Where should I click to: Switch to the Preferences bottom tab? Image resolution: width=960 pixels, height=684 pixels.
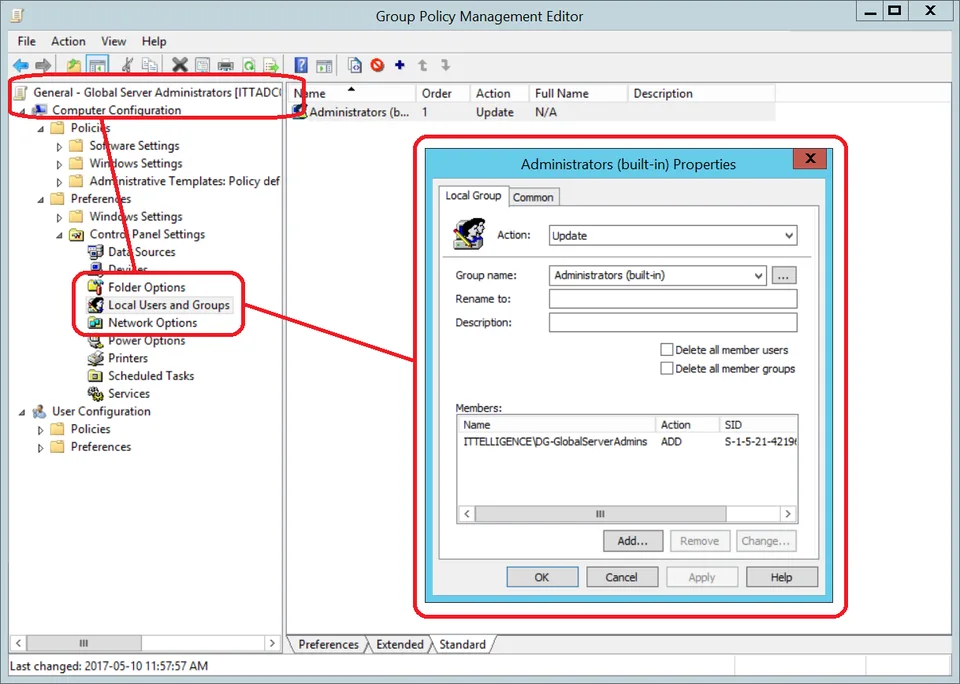[328, 644]
